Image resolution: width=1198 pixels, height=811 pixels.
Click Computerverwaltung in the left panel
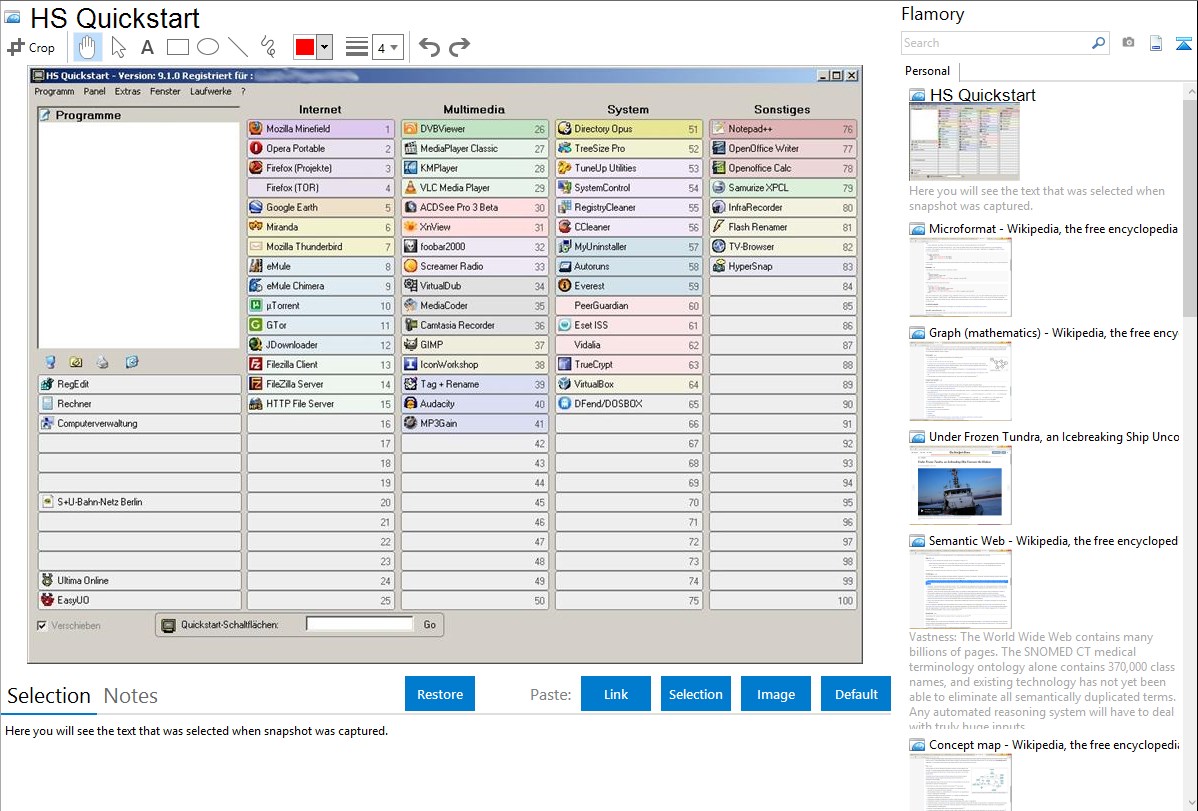tap(140, 423)
